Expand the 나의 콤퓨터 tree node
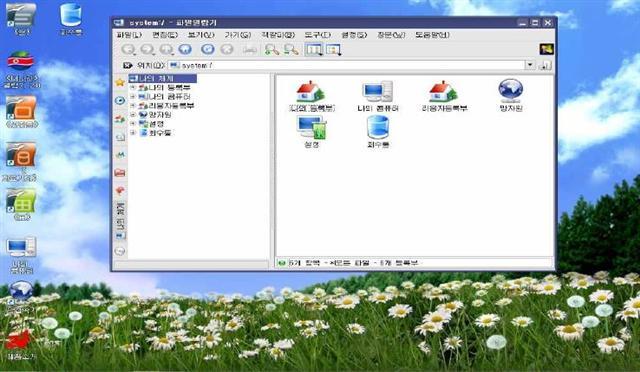Image resolution: width=640 pixels, height=372 pixels. [x=132, y=96]
